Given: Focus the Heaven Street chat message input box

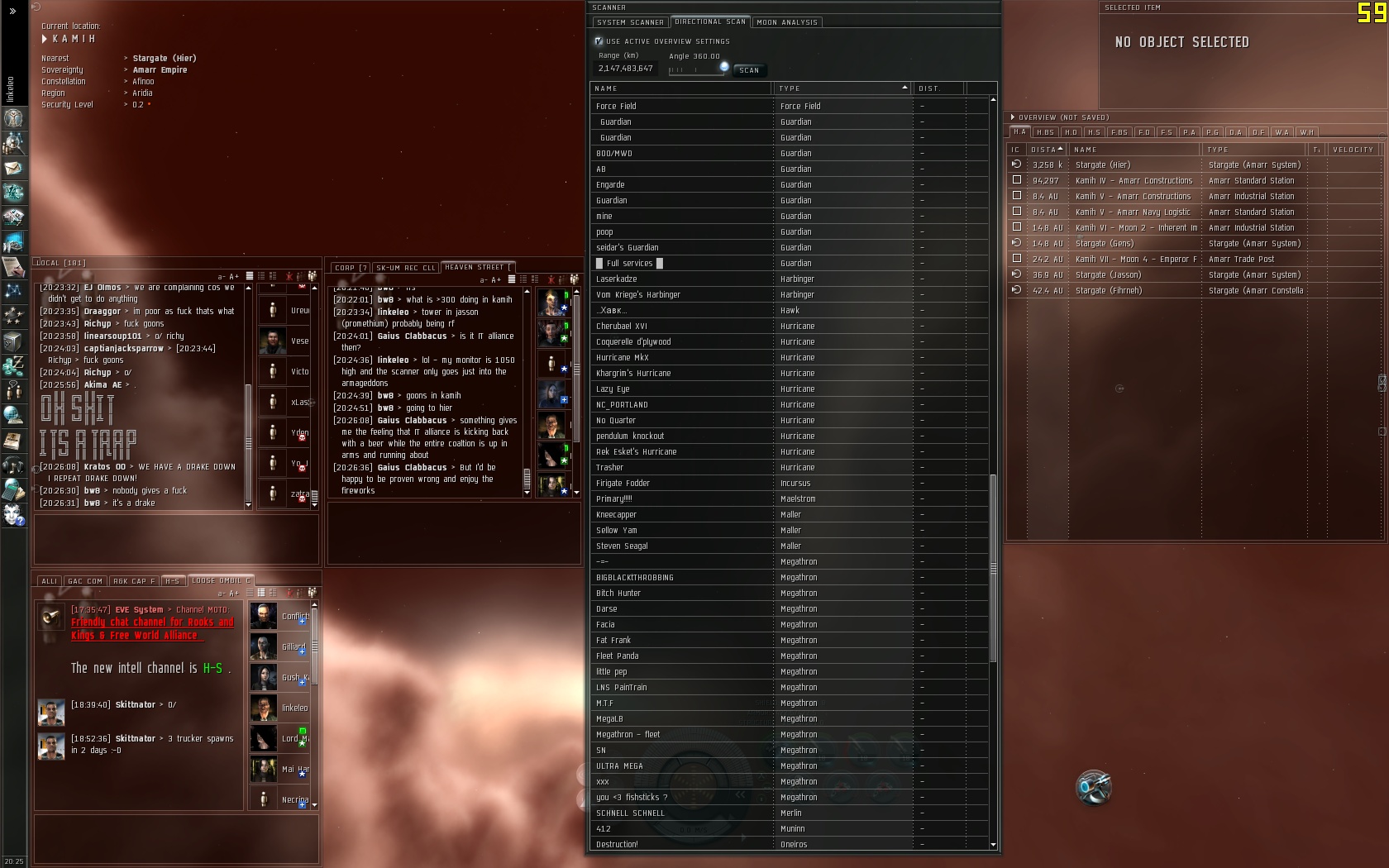Looking at the screenshot, I should (454, 534).
